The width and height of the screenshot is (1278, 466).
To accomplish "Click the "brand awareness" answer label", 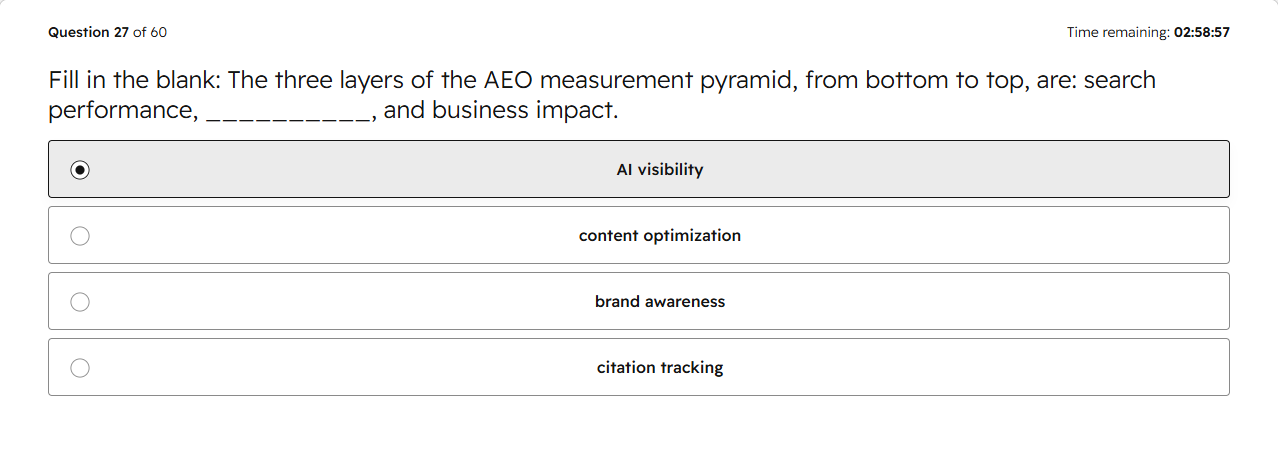I will point(660,302).
